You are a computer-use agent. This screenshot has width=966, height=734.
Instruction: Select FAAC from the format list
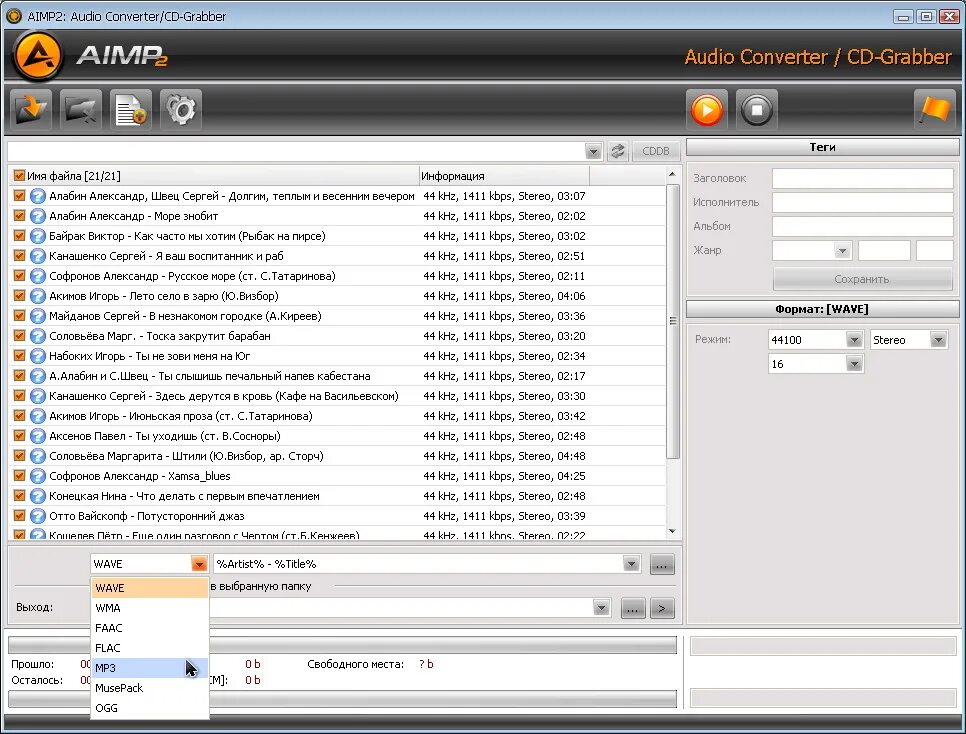pos(150,628)
